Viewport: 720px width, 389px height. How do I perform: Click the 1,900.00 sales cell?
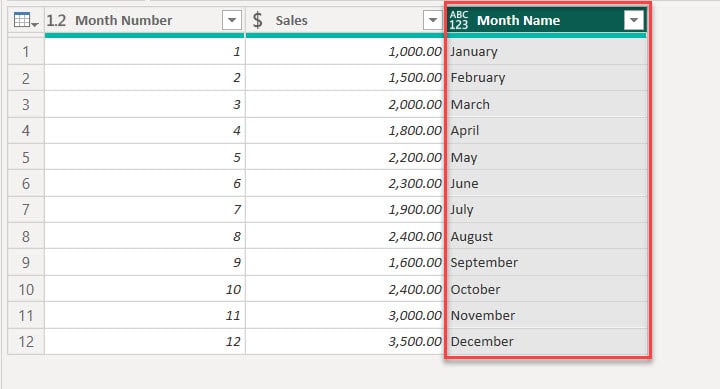[345, 210]
